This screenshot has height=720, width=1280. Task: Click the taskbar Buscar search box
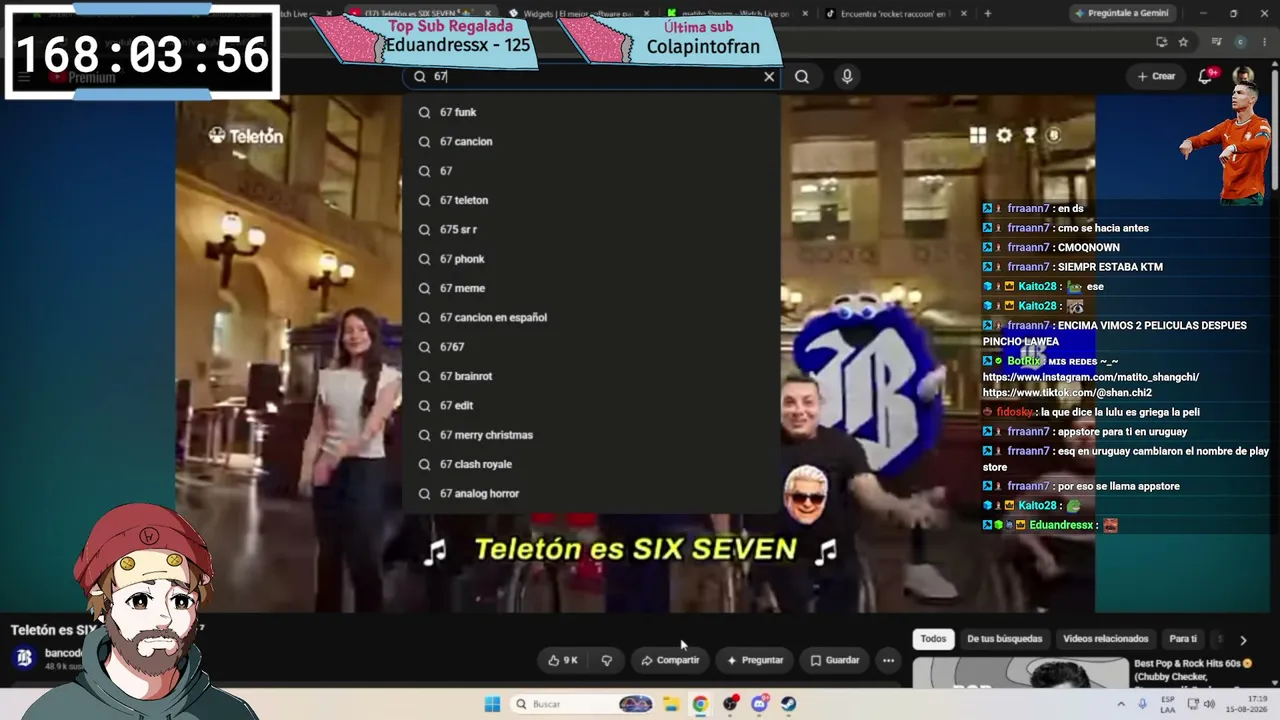coord(582,704)
